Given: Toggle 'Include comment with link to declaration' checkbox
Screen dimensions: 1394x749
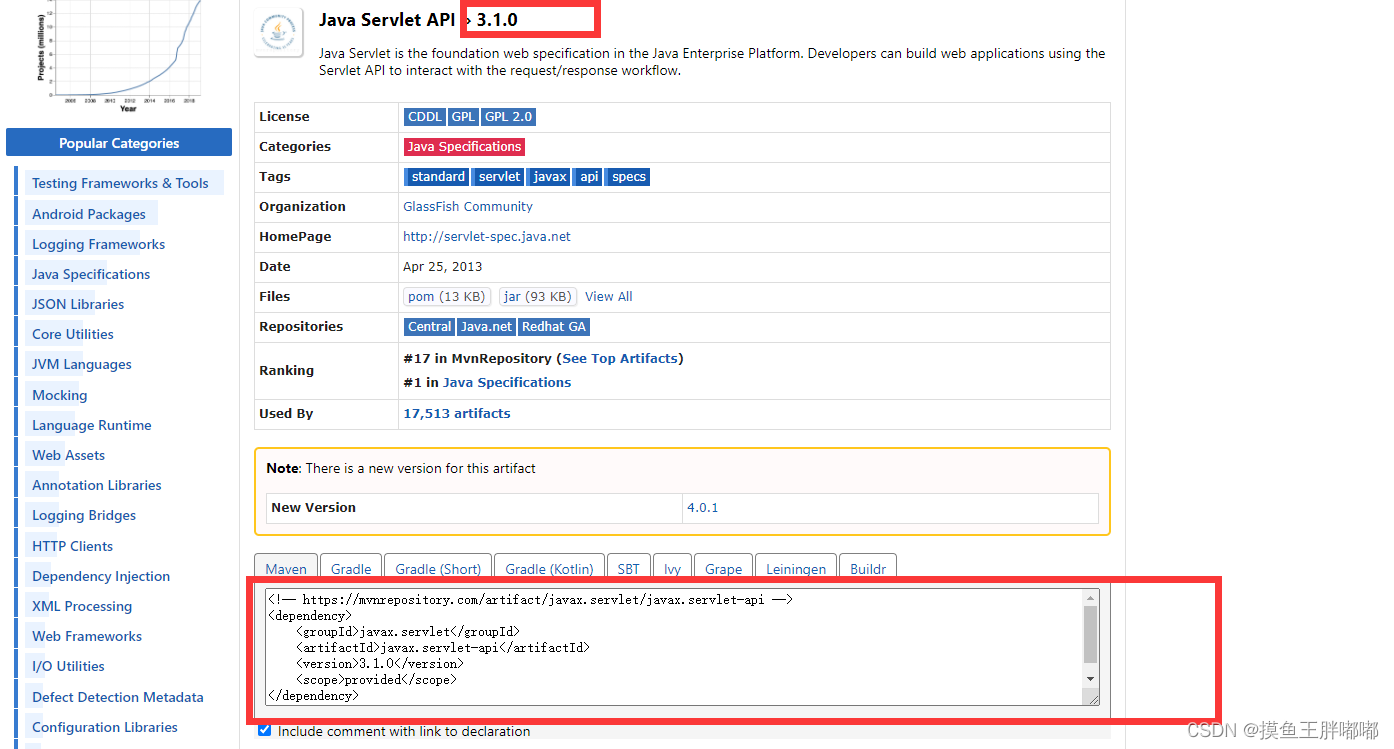Looking at the screenshot, I should 264,731.
